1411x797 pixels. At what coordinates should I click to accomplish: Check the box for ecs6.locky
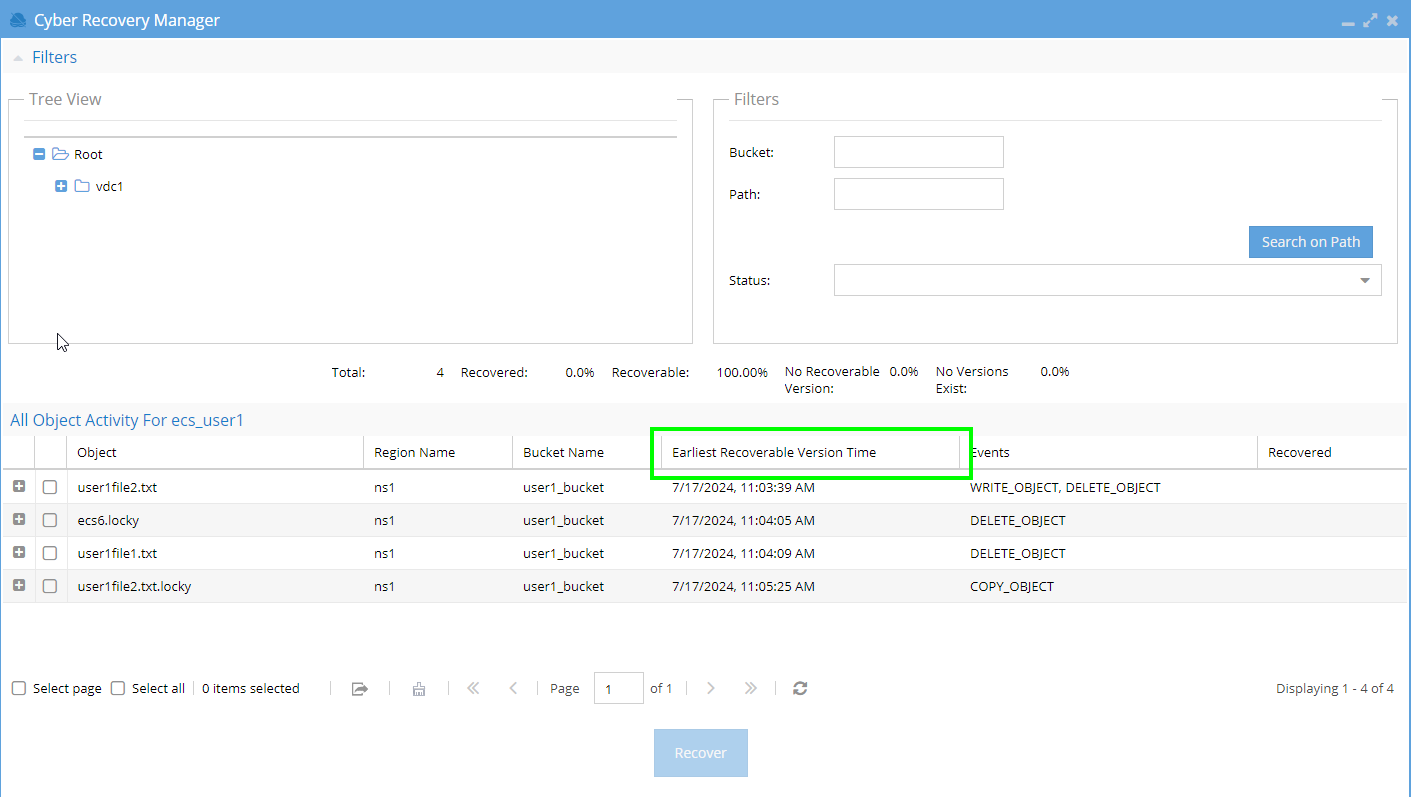click(50, 521)
